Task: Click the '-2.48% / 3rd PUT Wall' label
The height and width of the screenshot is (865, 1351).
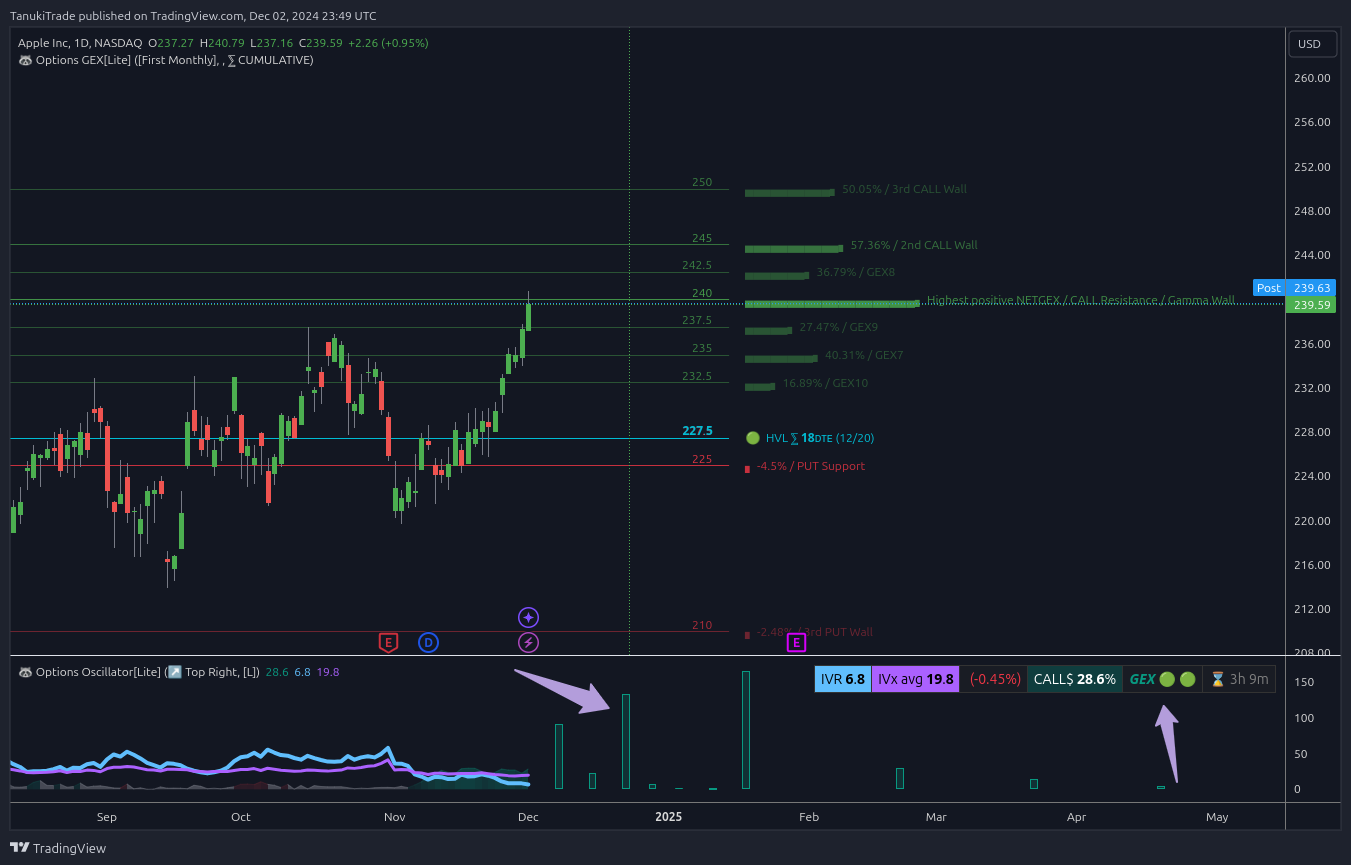Action: [814, 632]
